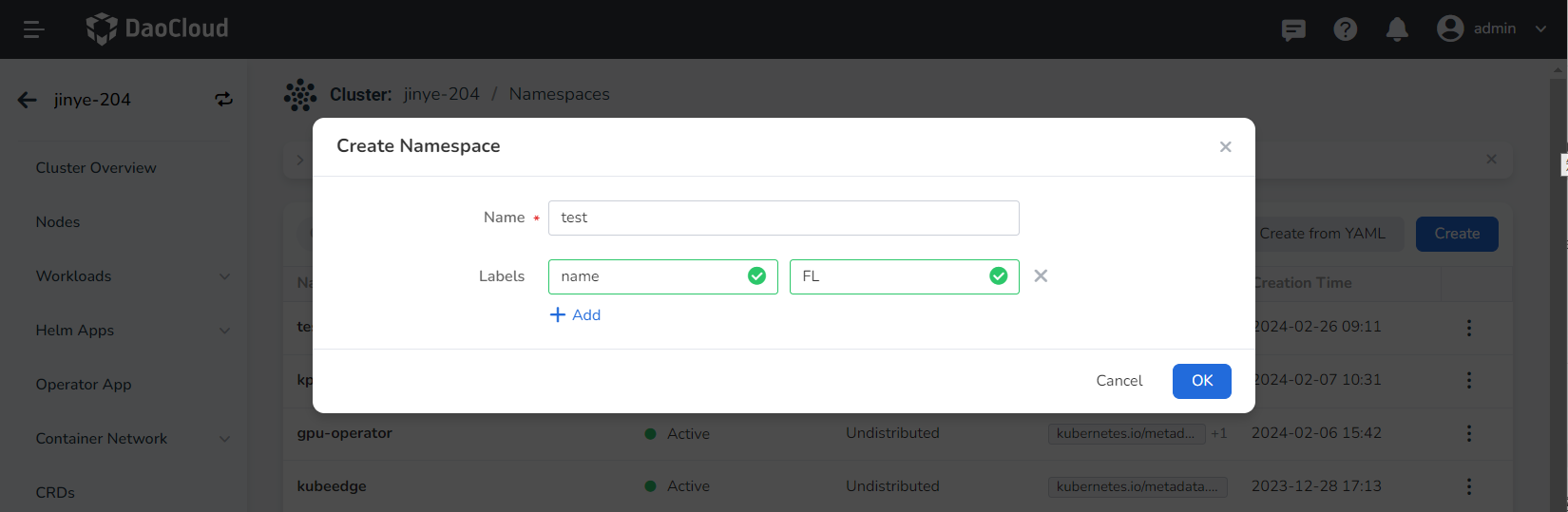
Task: Click the admin user avatar
Action: click(x=1450, y=28)
